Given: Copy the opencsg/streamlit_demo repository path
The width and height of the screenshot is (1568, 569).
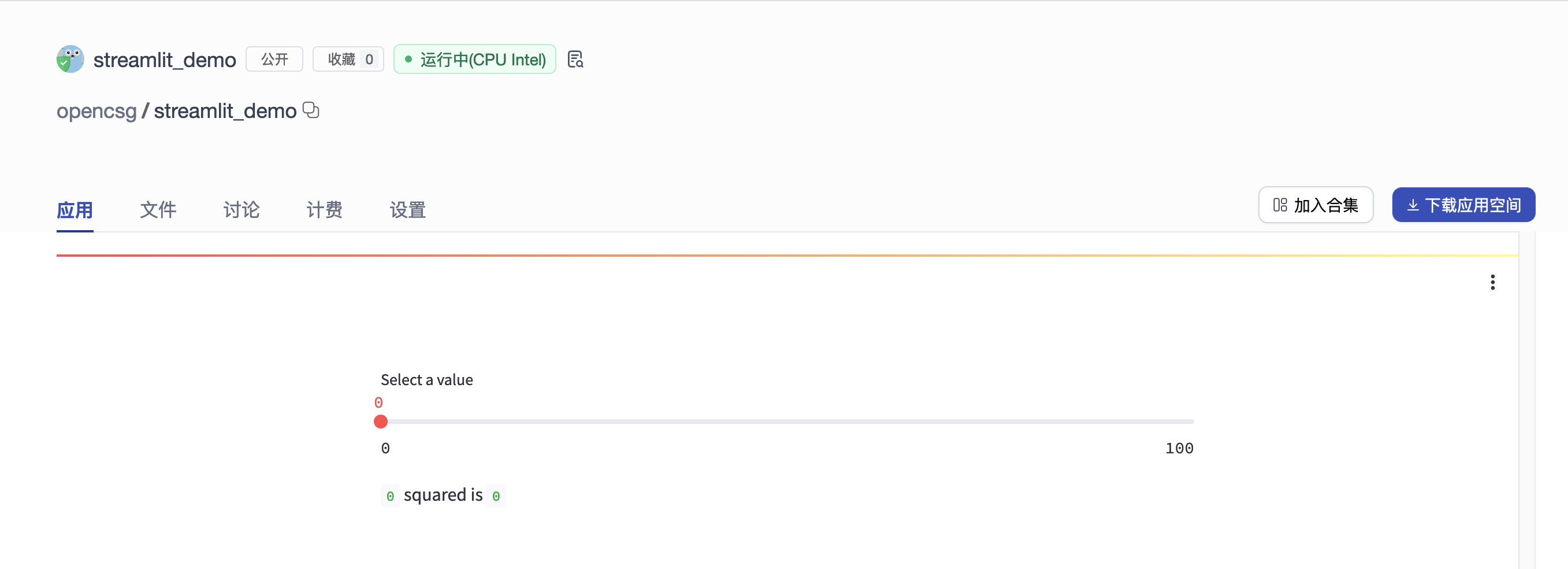Looking at the screenshot, I should point(311,110).
